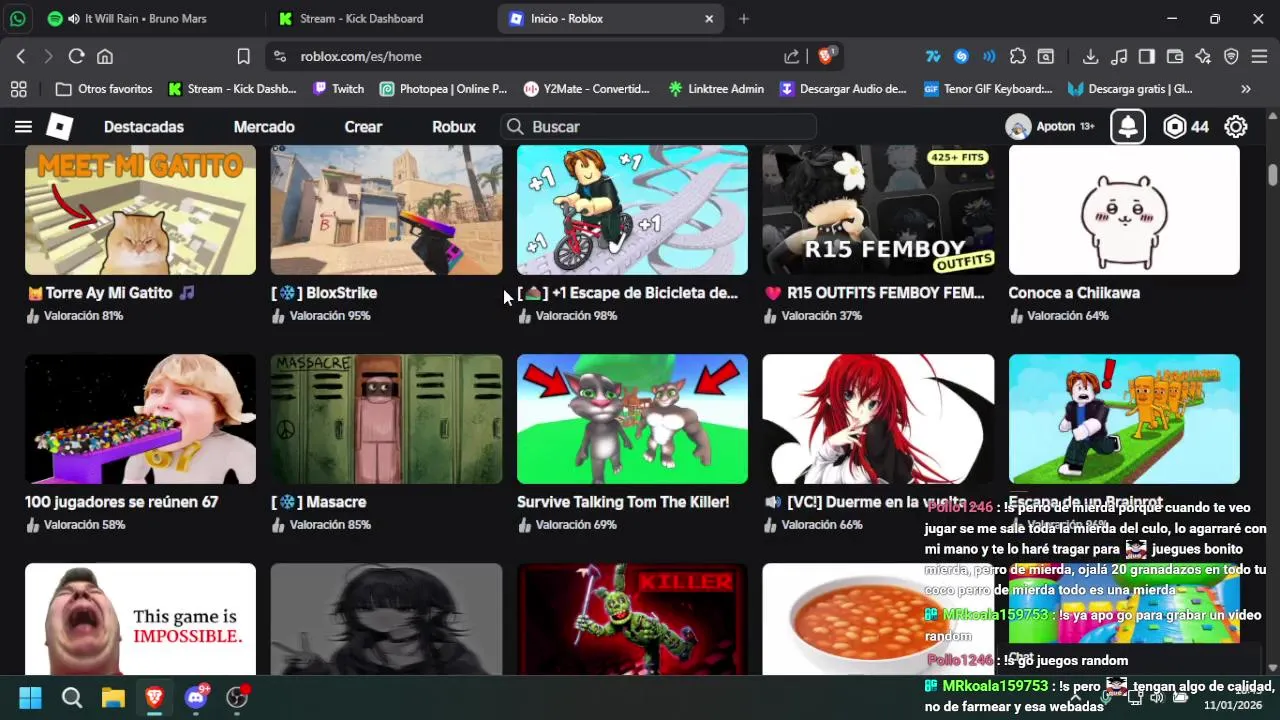Viewport: 1280px width, 720px height.
Task: Open Leo AI sparkle icon
Action: (x=1203, y=57)
